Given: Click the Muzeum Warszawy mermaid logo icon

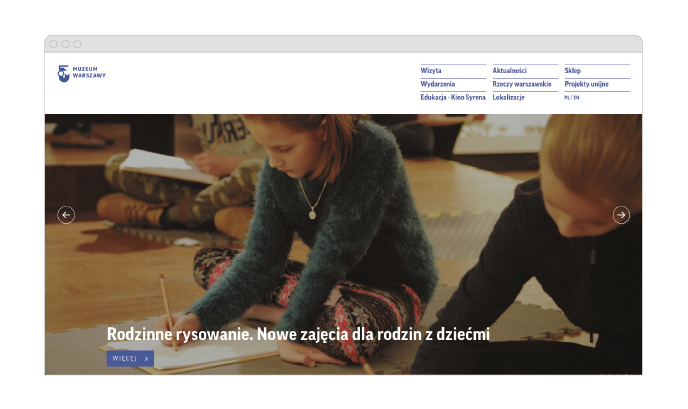Looking at the screenshot, I should coord(64,74).
